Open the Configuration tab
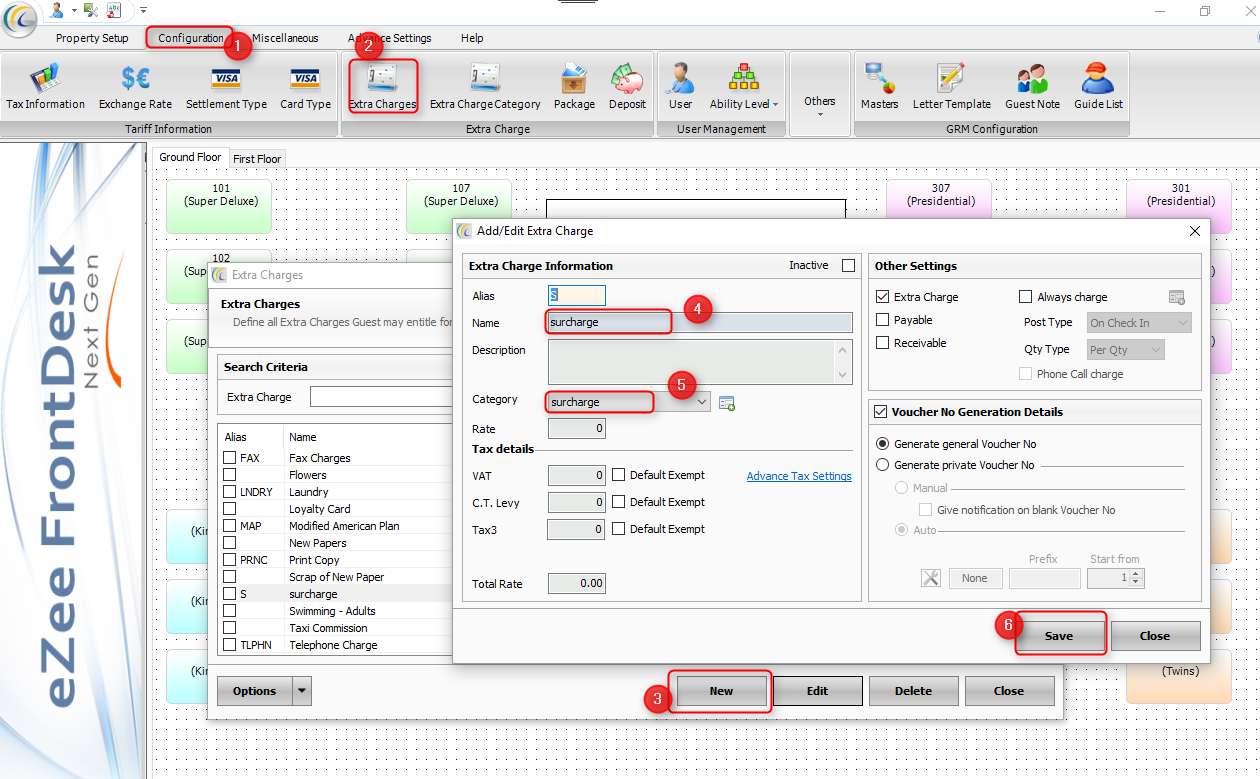The height and width of the screenshot is (779, 1260). click(191, 38)
